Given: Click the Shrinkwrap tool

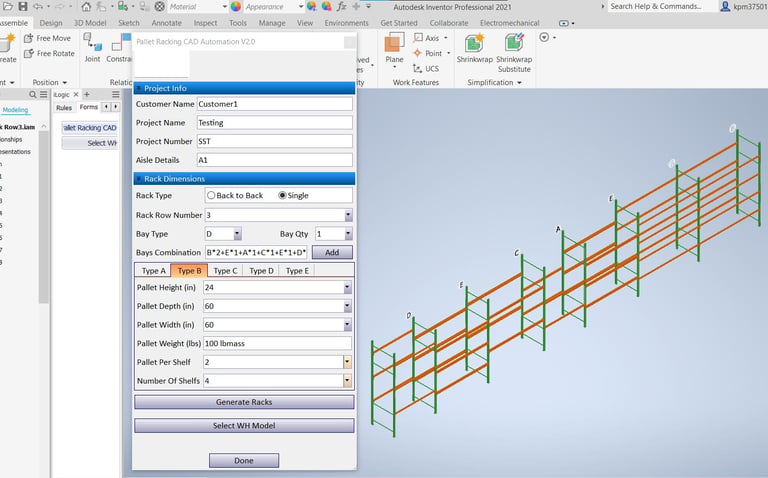Looking at the screenshot, I should [474, 48].
